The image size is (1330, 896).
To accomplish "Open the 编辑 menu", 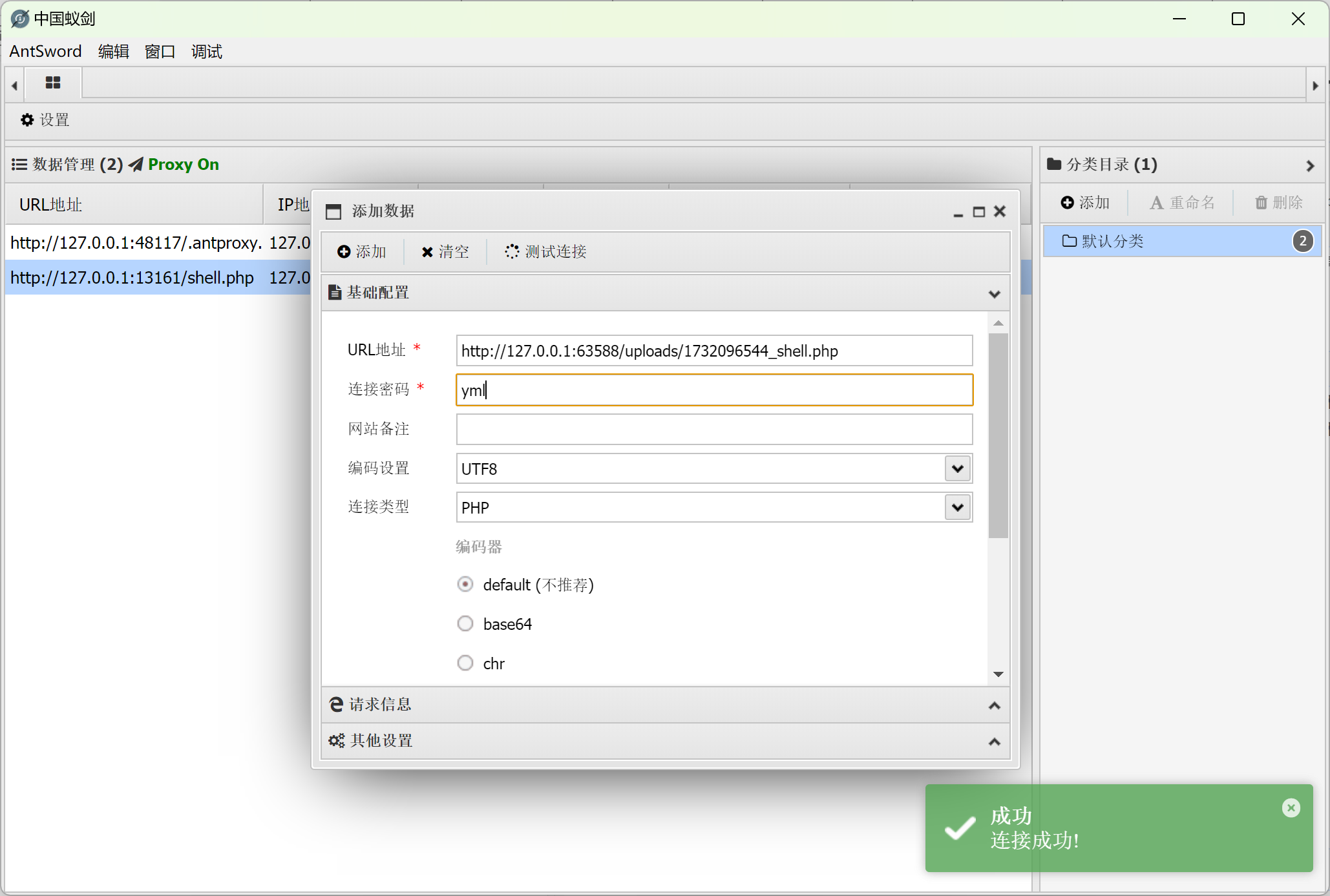I will click(113, 52).
